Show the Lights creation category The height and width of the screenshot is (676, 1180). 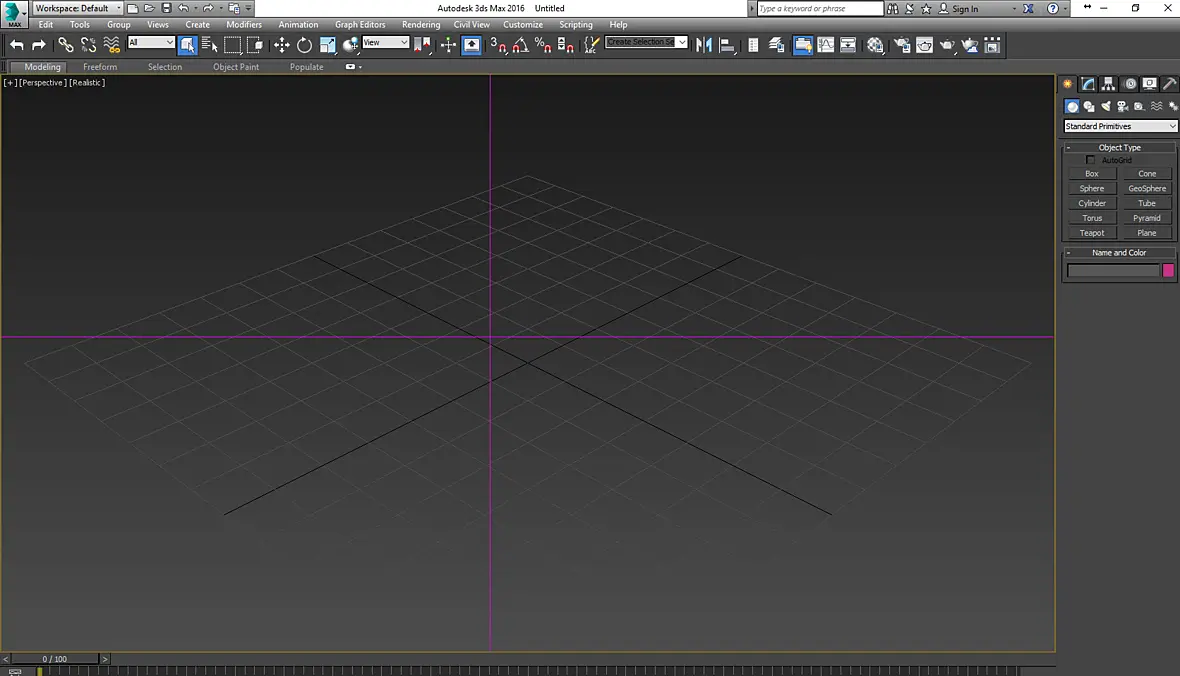(x=1105, y=106)
